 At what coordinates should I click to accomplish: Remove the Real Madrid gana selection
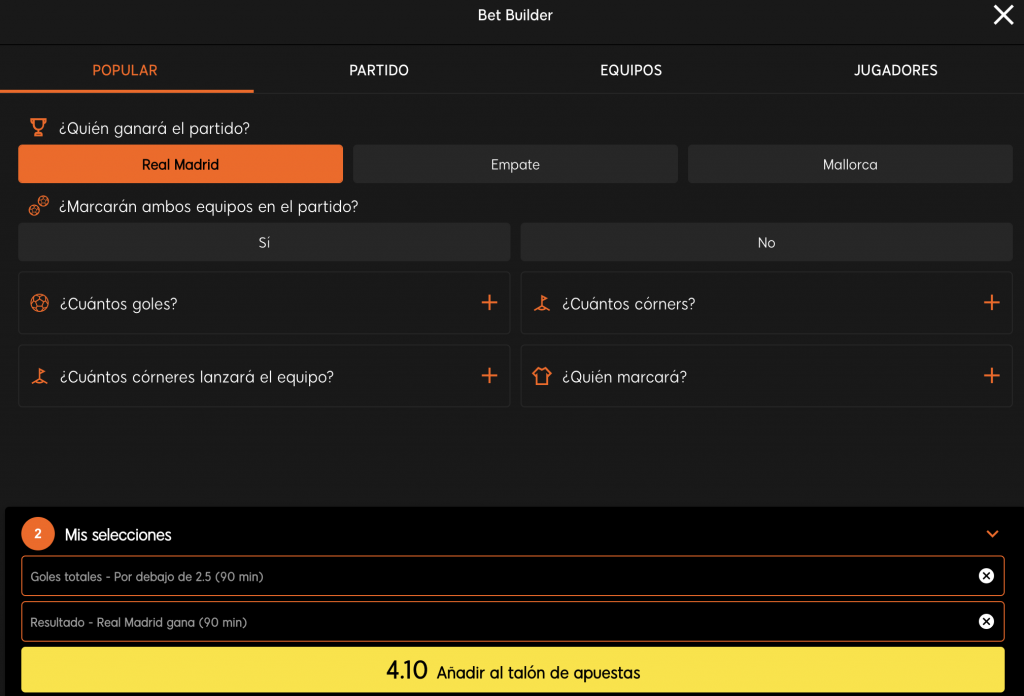point(986,622)
